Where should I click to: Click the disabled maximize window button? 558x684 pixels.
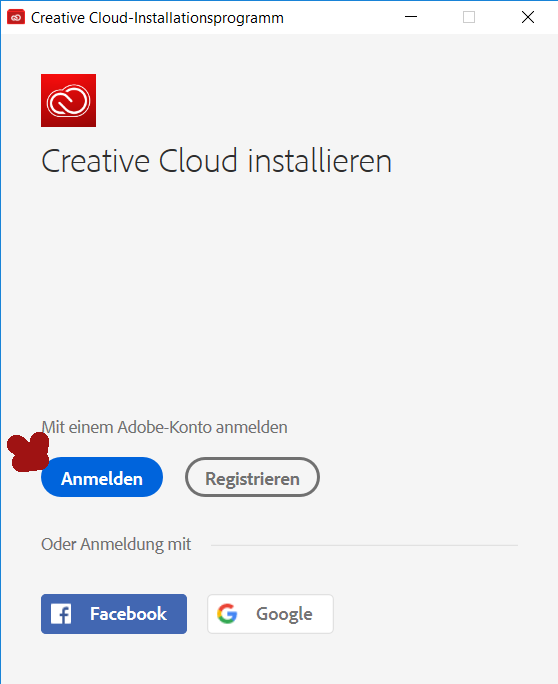[469, 17]
